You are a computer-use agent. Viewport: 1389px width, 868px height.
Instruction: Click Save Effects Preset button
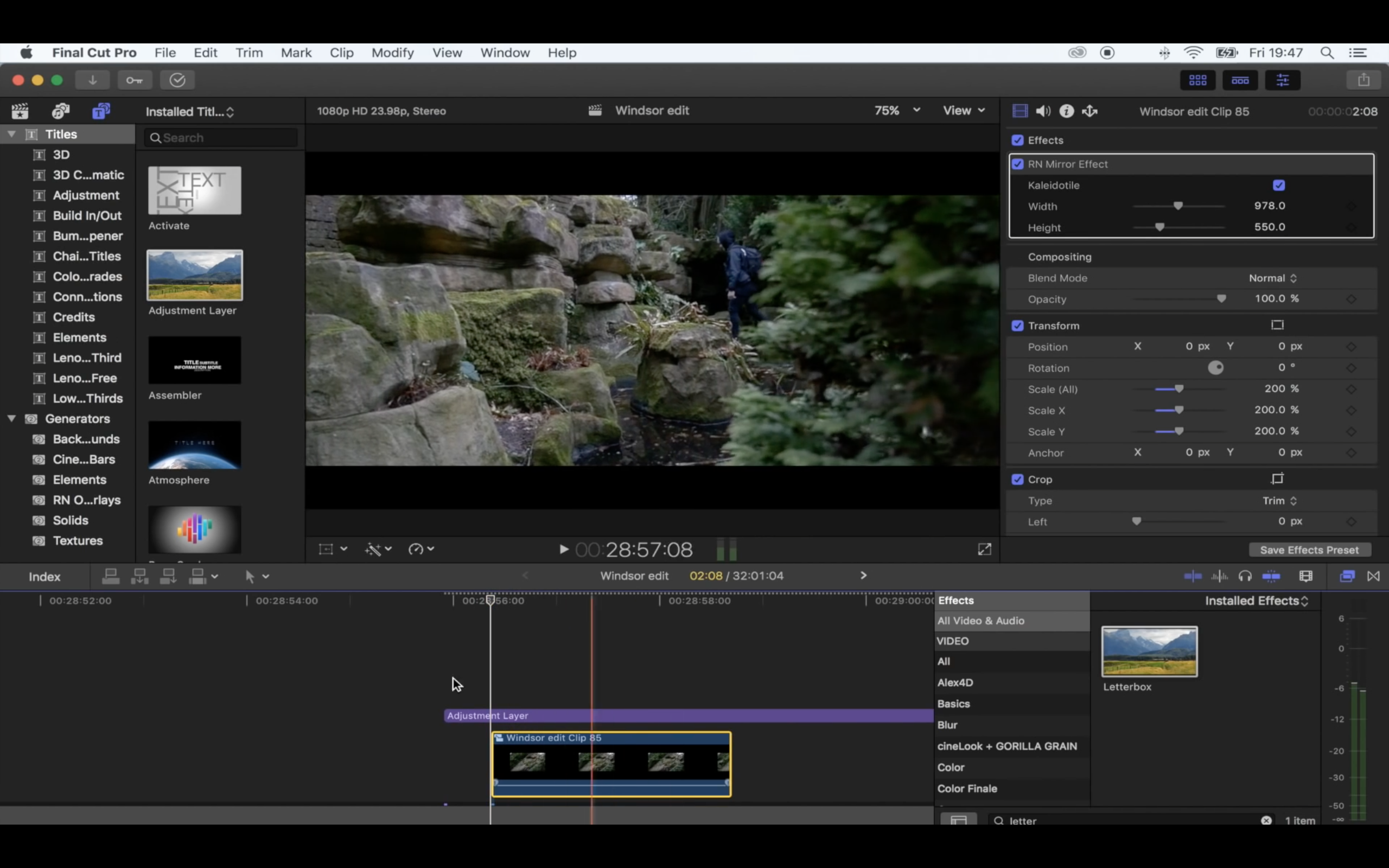coord(1309,550)
